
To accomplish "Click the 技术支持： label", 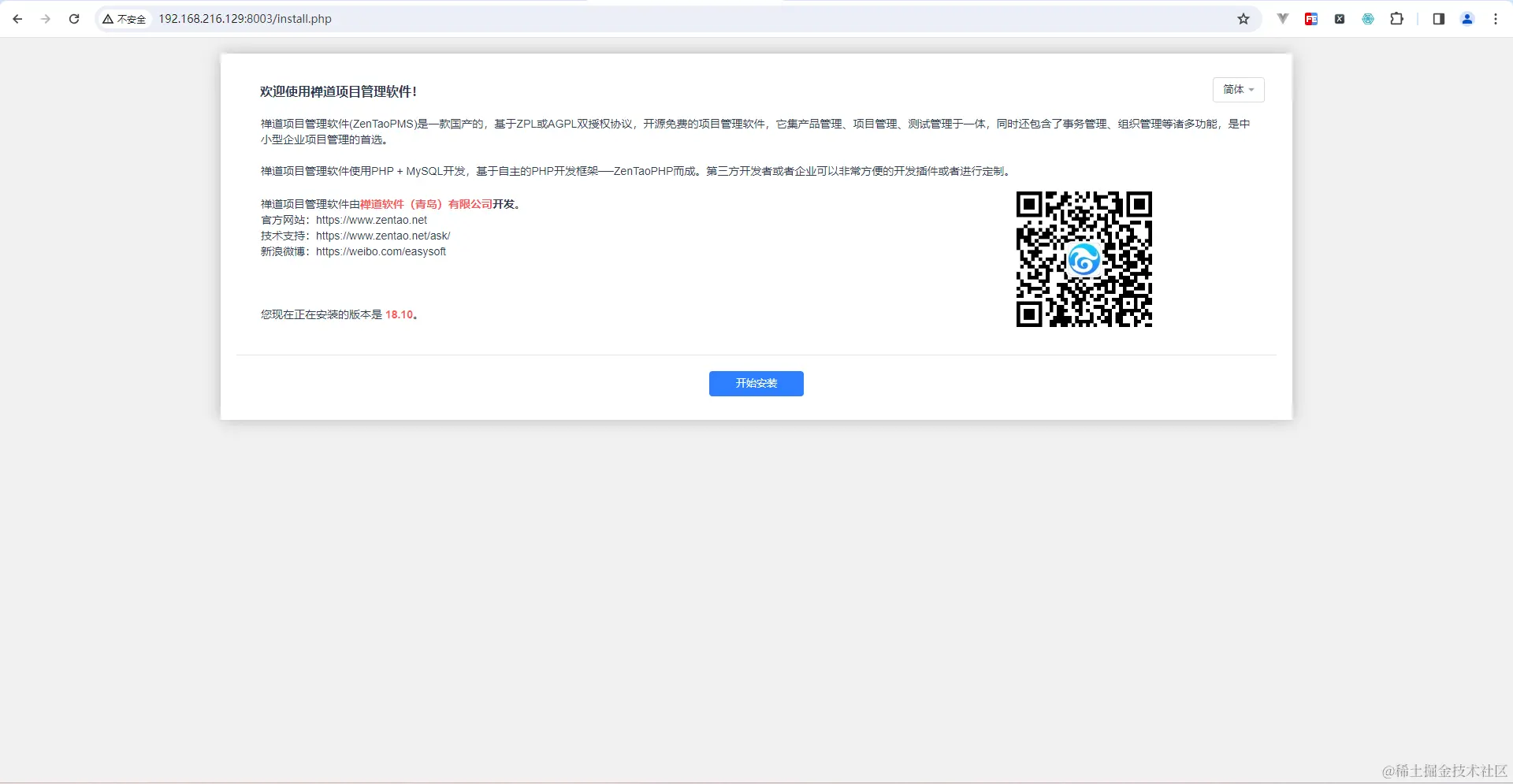I will point(286,236).
